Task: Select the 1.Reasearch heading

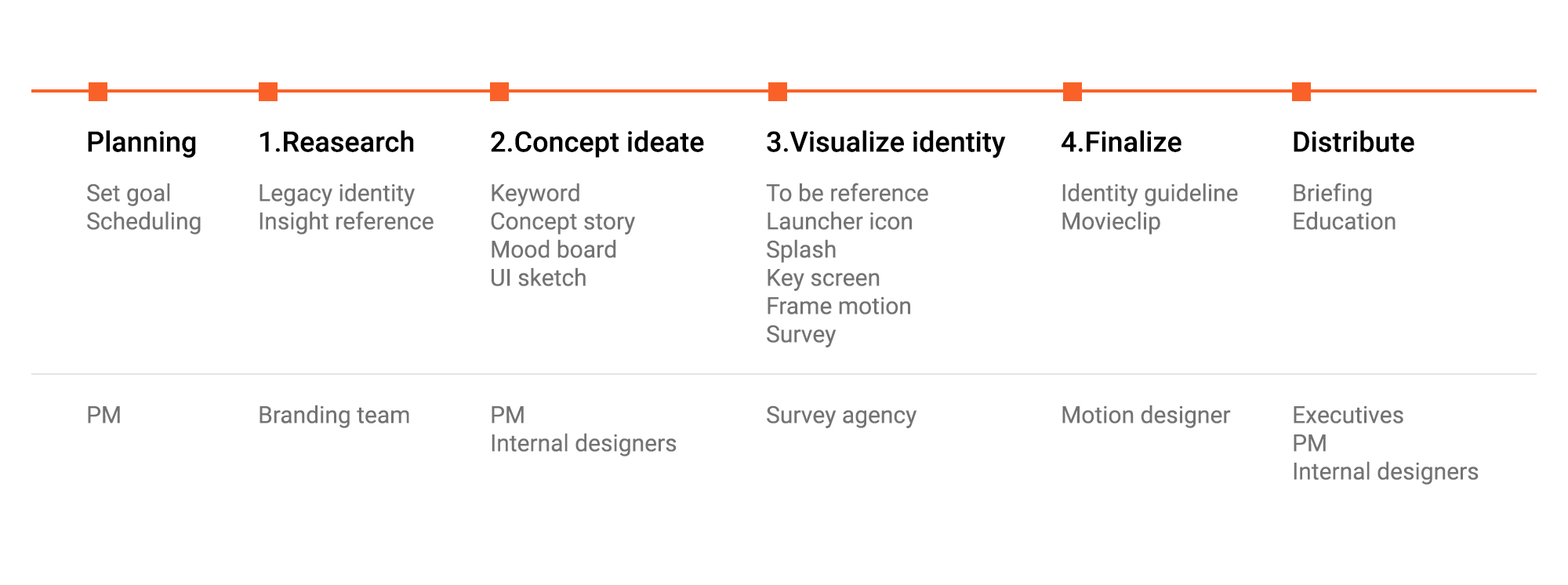Action: (x=336, y=142)
